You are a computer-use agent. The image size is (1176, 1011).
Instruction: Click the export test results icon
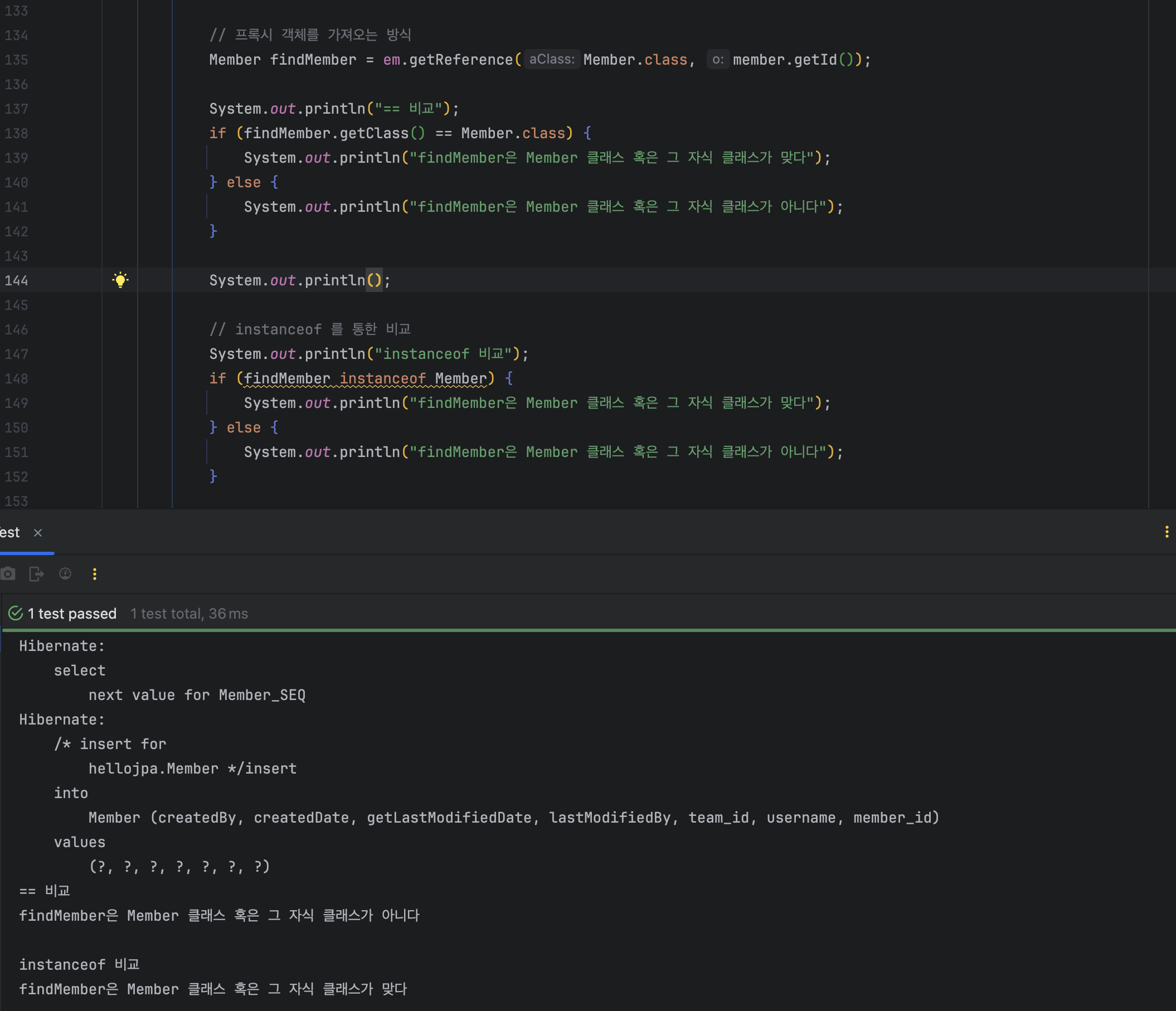[x=36, y=574]
